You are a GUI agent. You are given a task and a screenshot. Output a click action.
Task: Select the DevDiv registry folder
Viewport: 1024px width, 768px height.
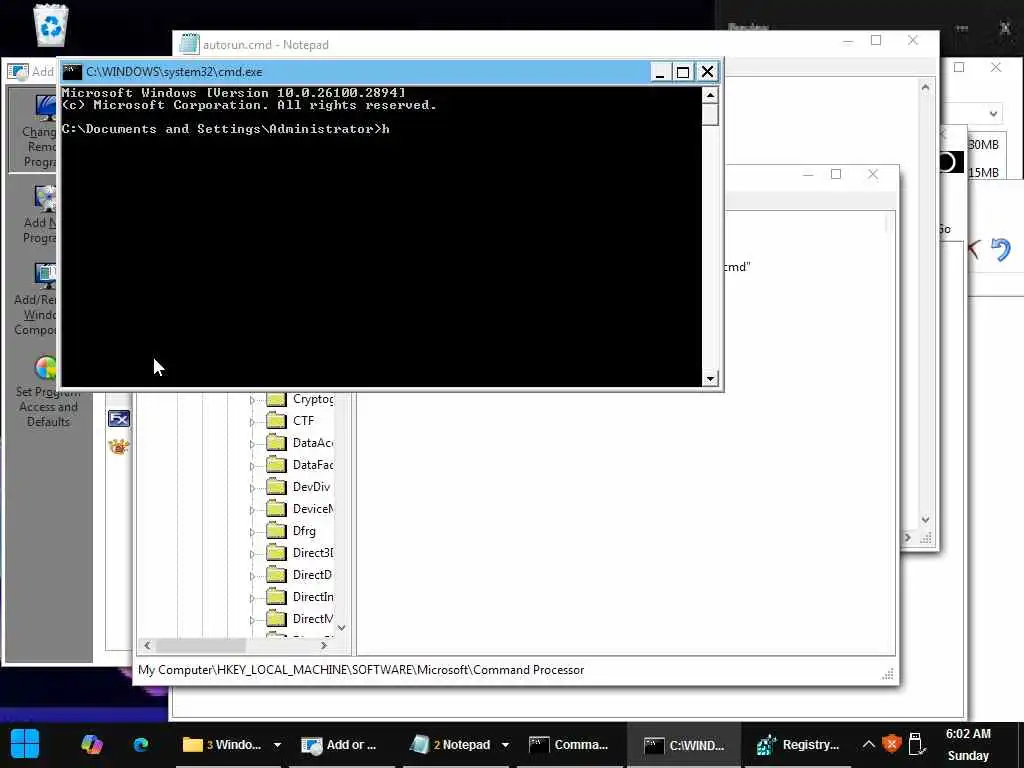(299, 487)
